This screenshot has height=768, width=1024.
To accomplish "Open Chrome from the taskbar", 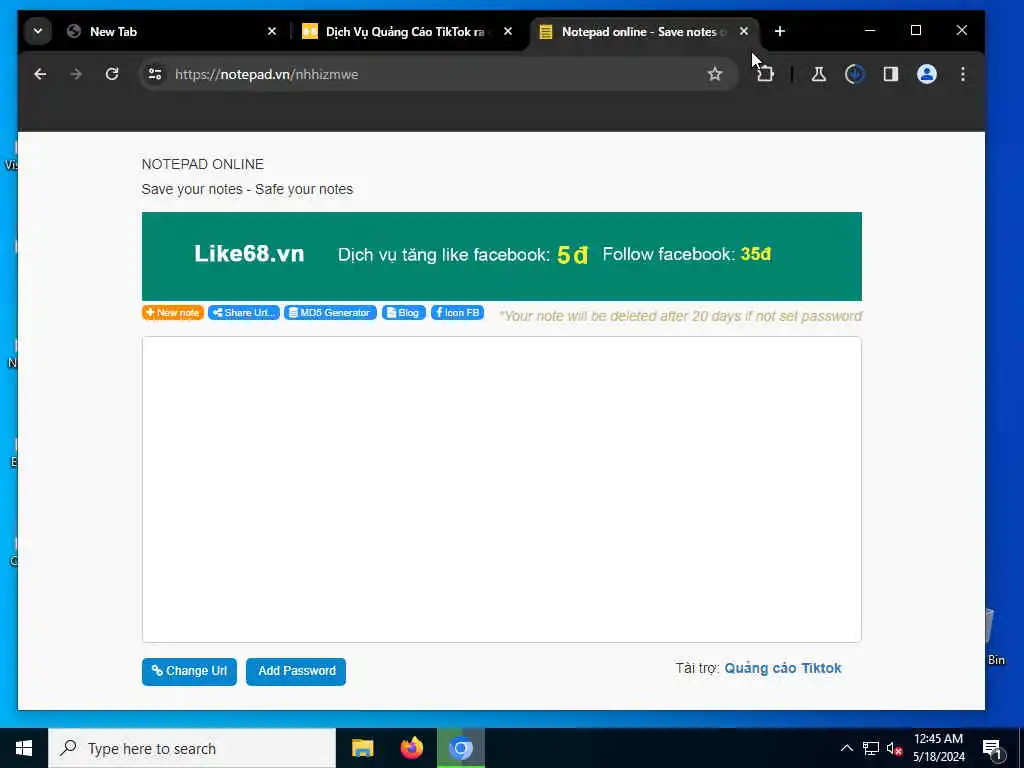I will point(461,748).
